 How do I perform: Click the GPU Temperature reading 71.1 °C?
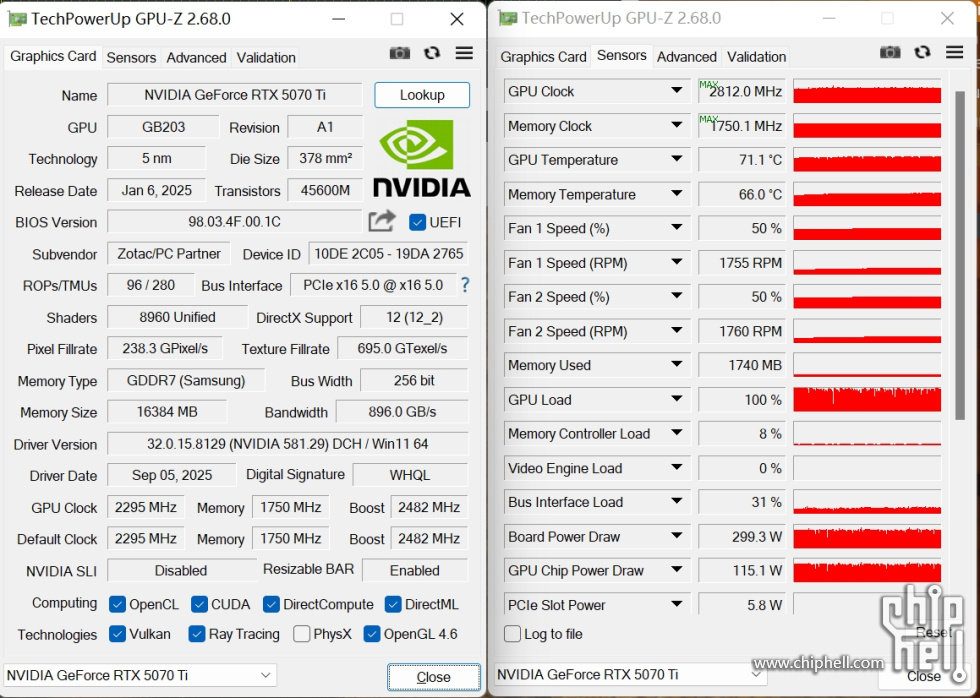[742, 160]
